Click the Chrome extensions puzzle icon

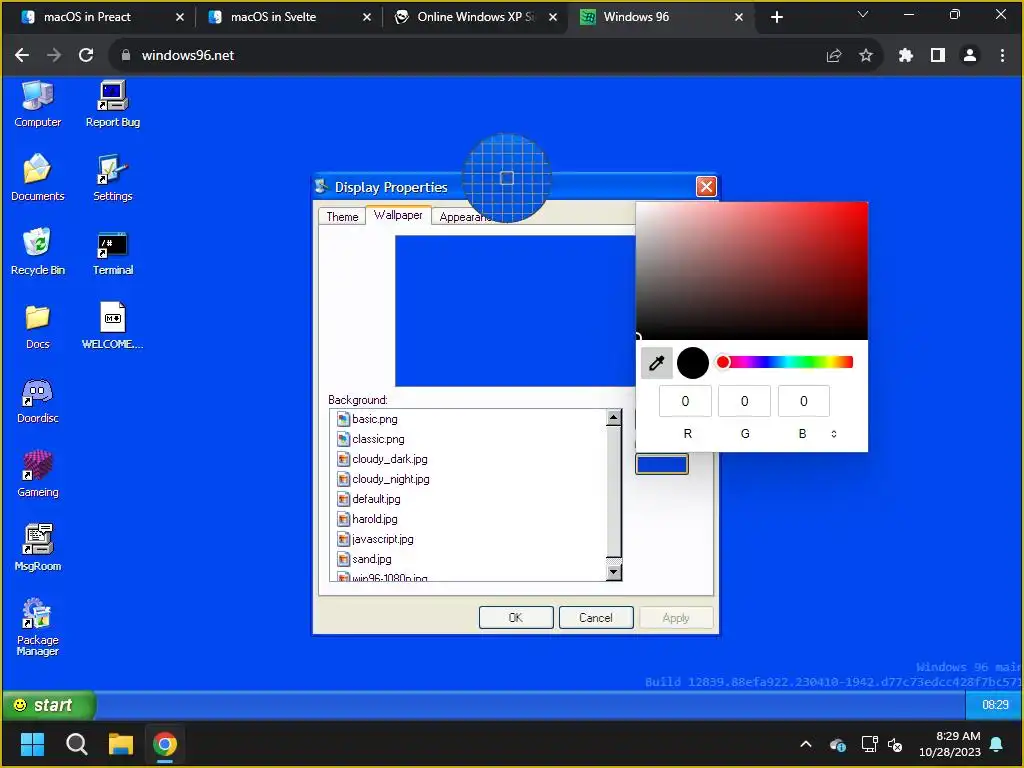[x=905, y=56]
